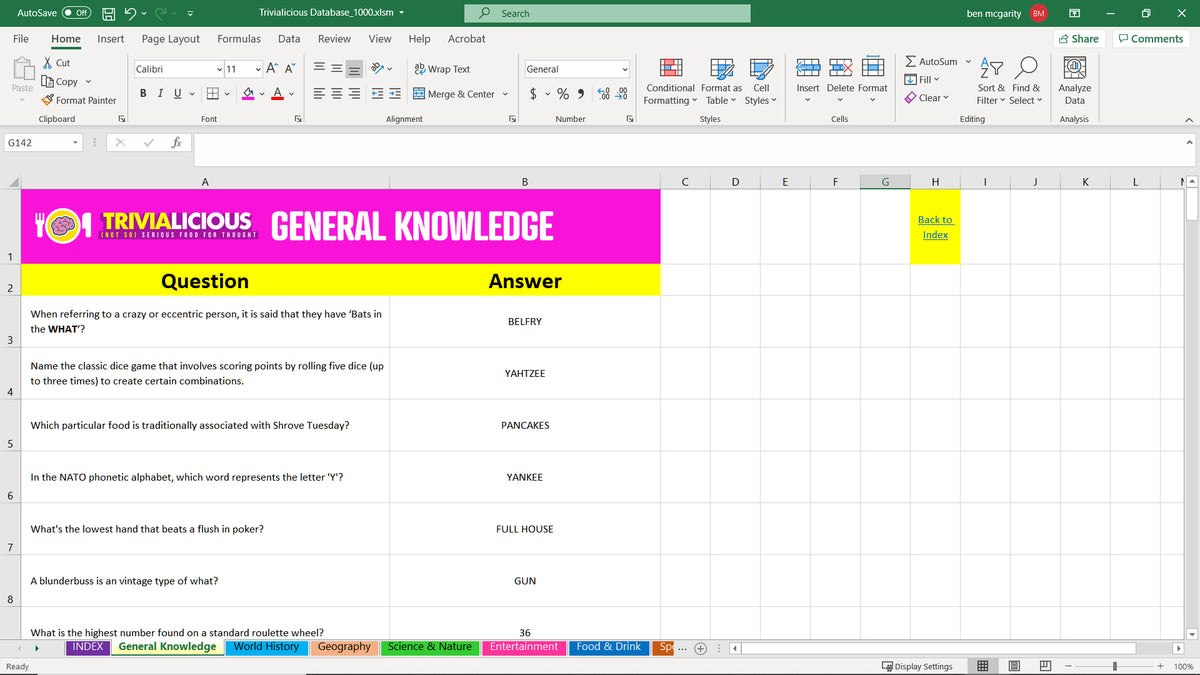This screenshot has width=1200, height=675.
Task: Open the font size 11 dropdown
Action: pyautogui.click(x=259, y=69)
